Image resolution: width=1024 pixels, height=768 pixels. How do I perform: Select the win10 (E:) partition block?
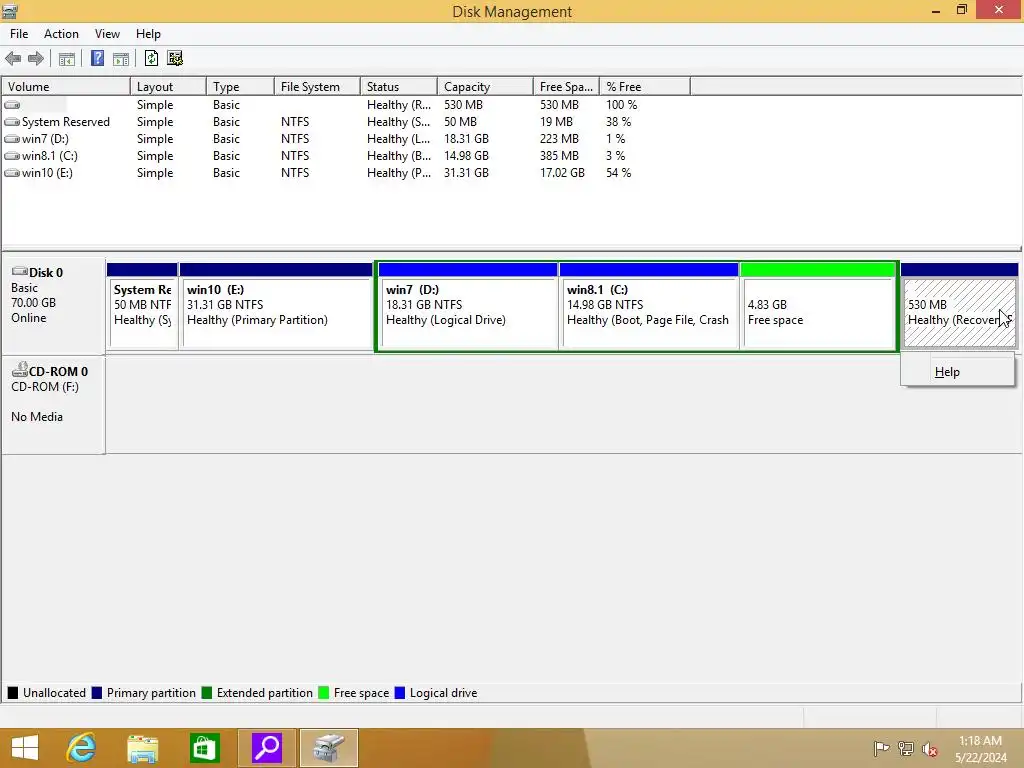pos(276,306)
